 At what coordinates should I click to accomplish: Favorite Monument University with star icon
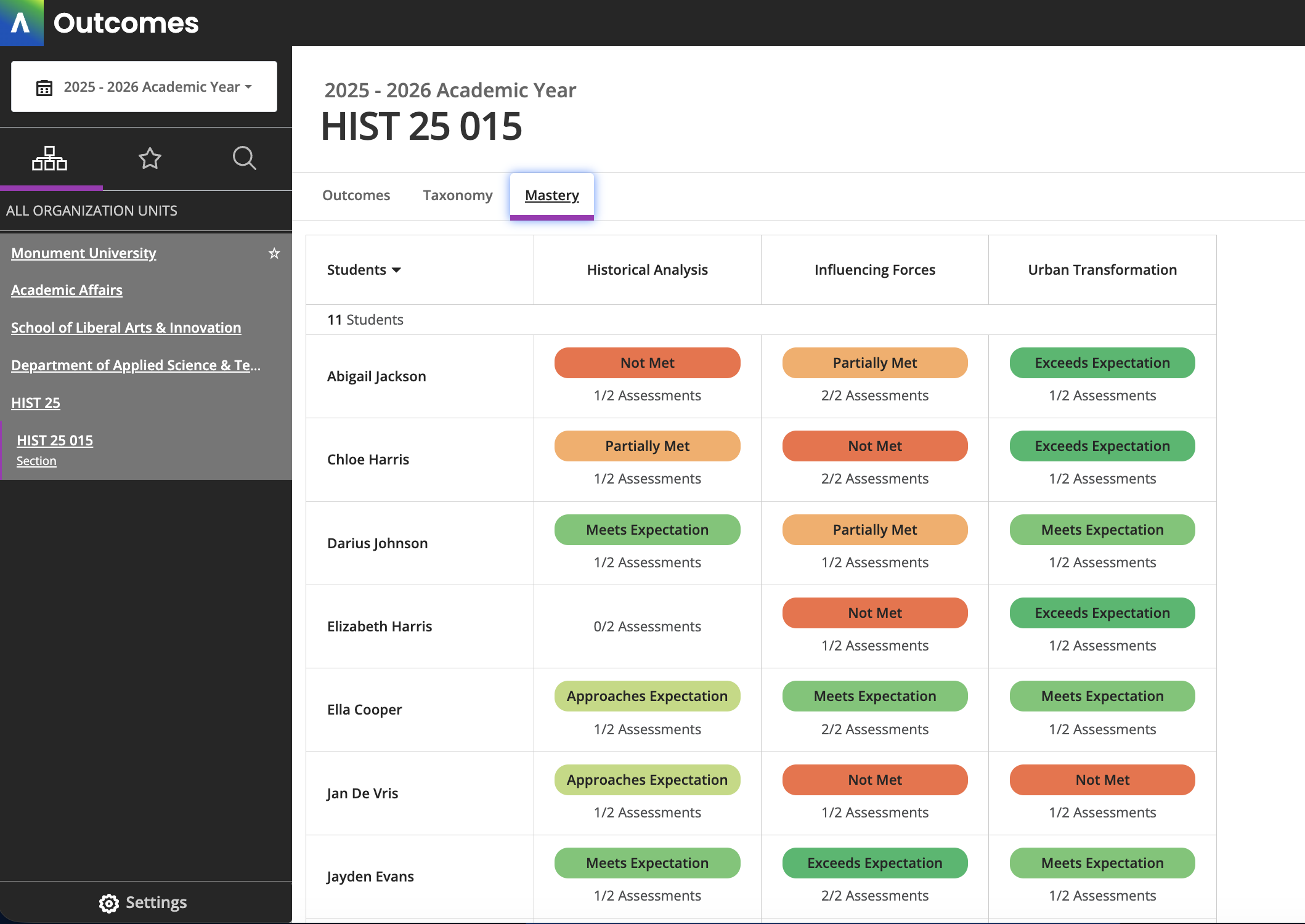pyautogui.click(x=274, y=253)
